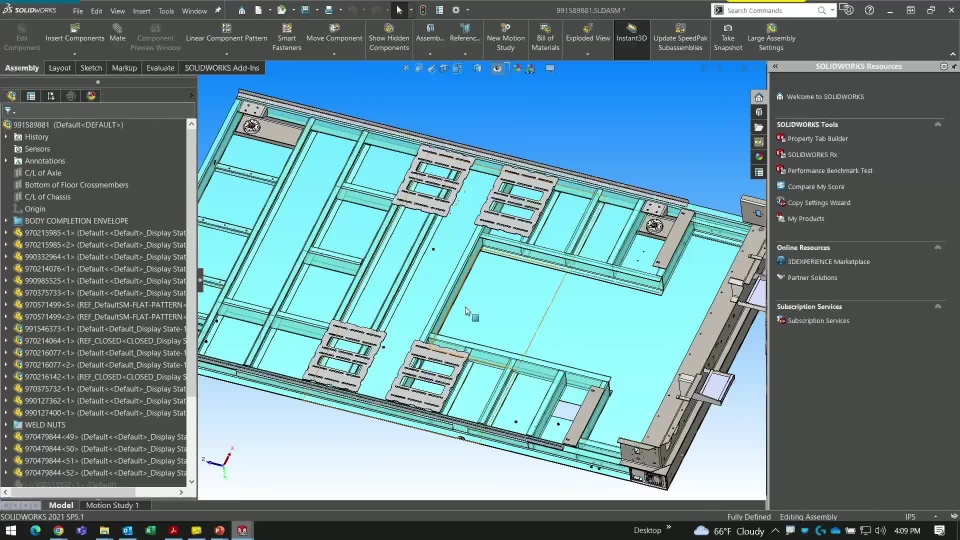Screen dimensions: 960x540
Task: Open Property Tab Builder link
Action: coord(817,139)
